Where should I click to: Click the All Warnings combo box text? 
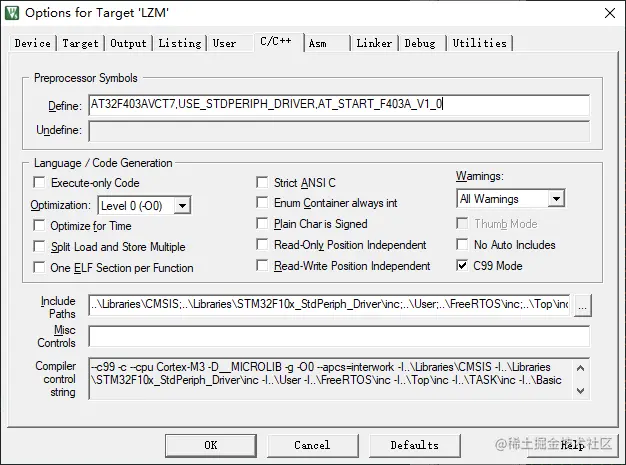489,199
